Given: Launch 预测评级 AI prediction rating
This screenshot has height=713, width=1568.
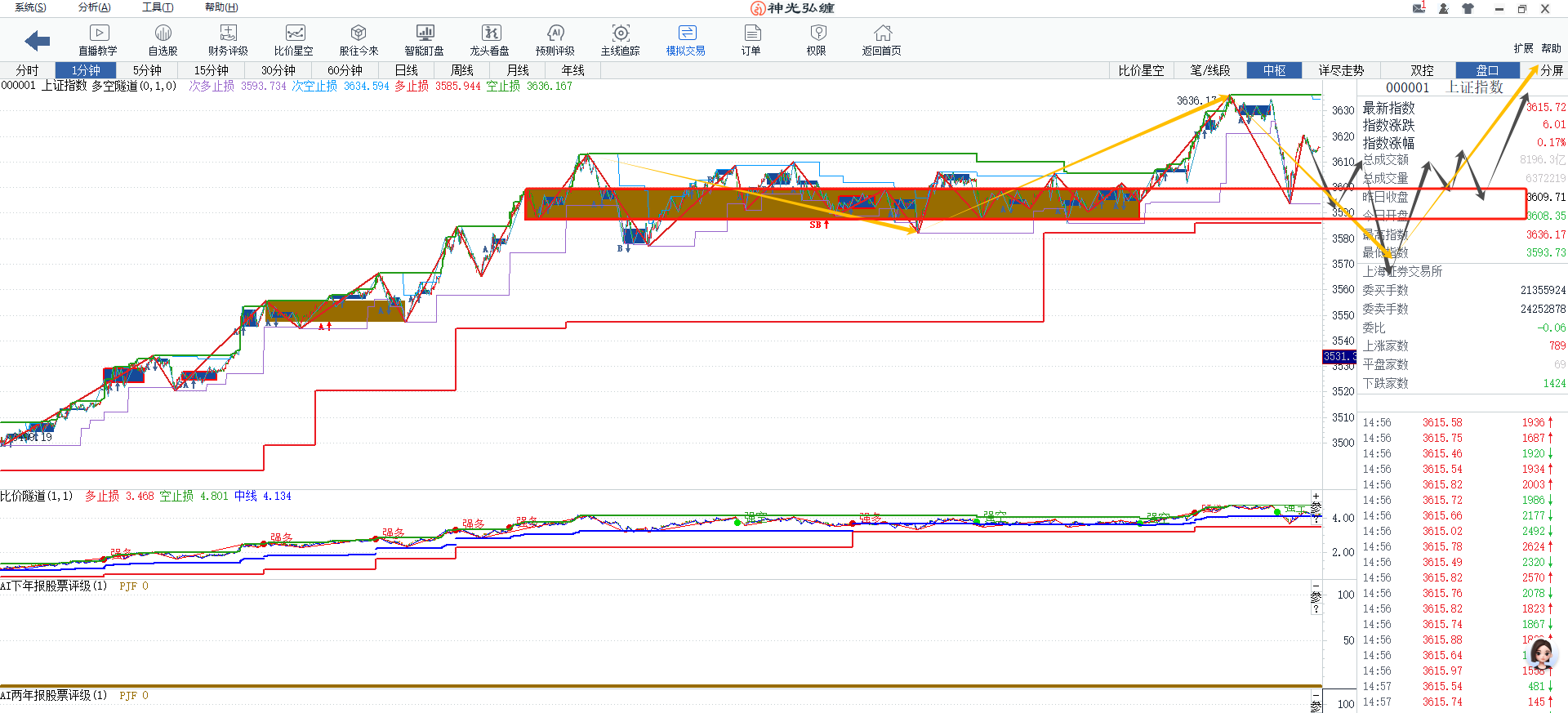Looking at the screenshot, I should pyautogui.click(x=555, y=40).
